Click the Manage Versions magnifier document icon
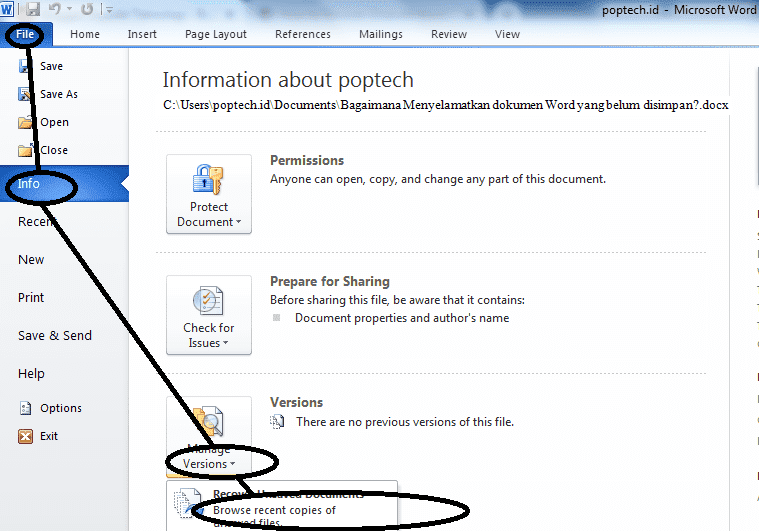The width and height of the screenshot is (759, 531). pyautogui.click(x=209, y=421)
